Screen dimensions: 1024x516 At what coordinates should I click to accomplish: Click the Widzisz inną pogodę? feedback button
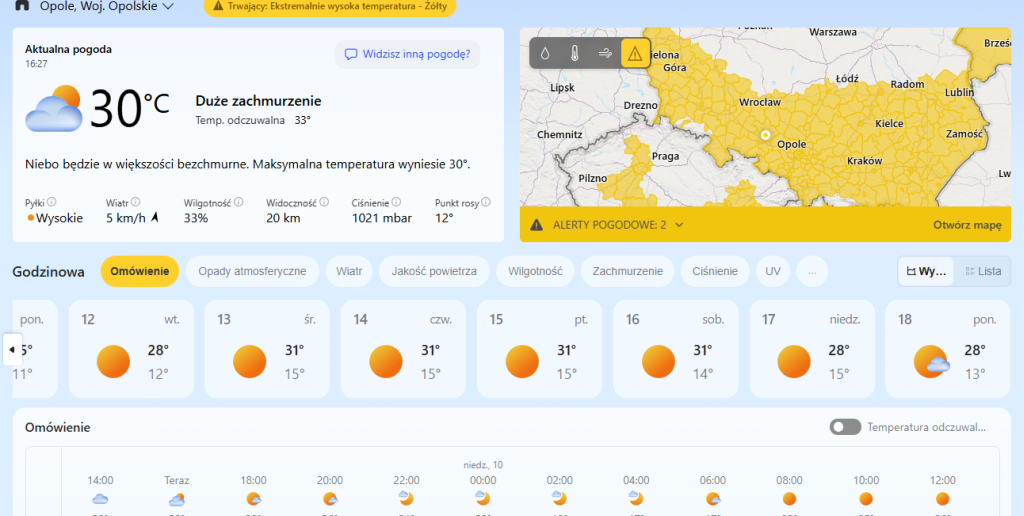(x=408, y=54)
